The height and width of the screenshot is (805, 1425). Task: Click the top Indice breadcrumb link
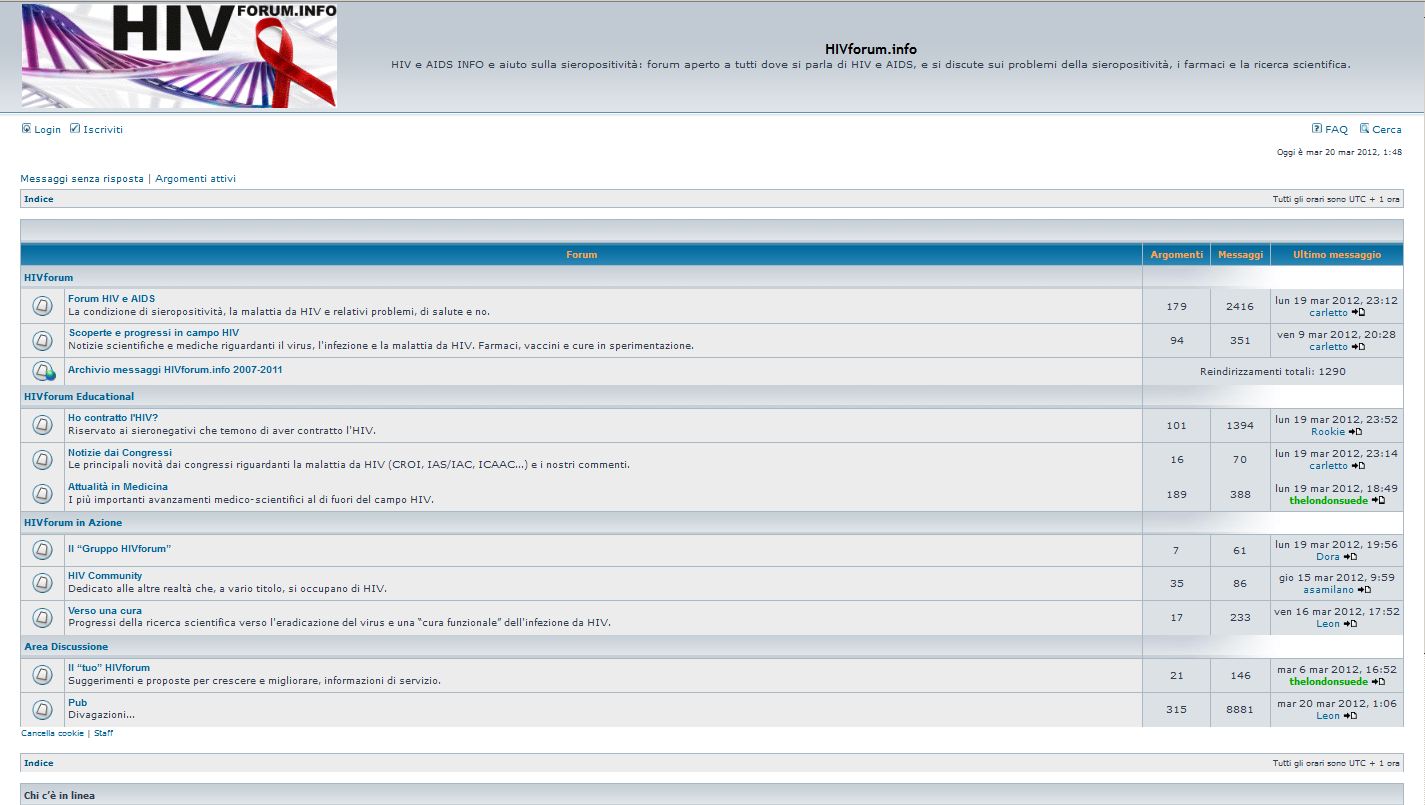[39, 199]
